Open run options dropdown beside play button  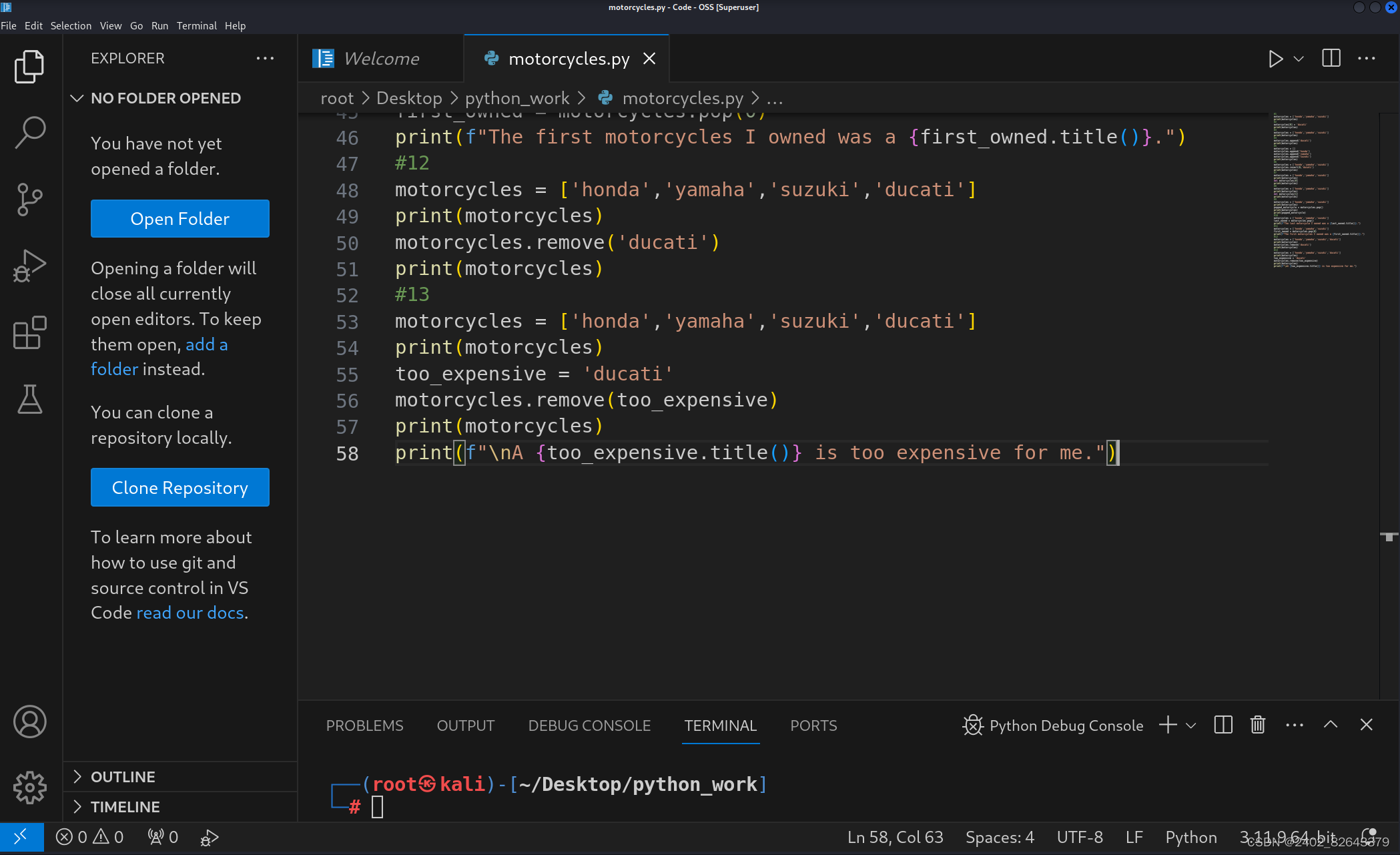click(x=1299, y=59)
